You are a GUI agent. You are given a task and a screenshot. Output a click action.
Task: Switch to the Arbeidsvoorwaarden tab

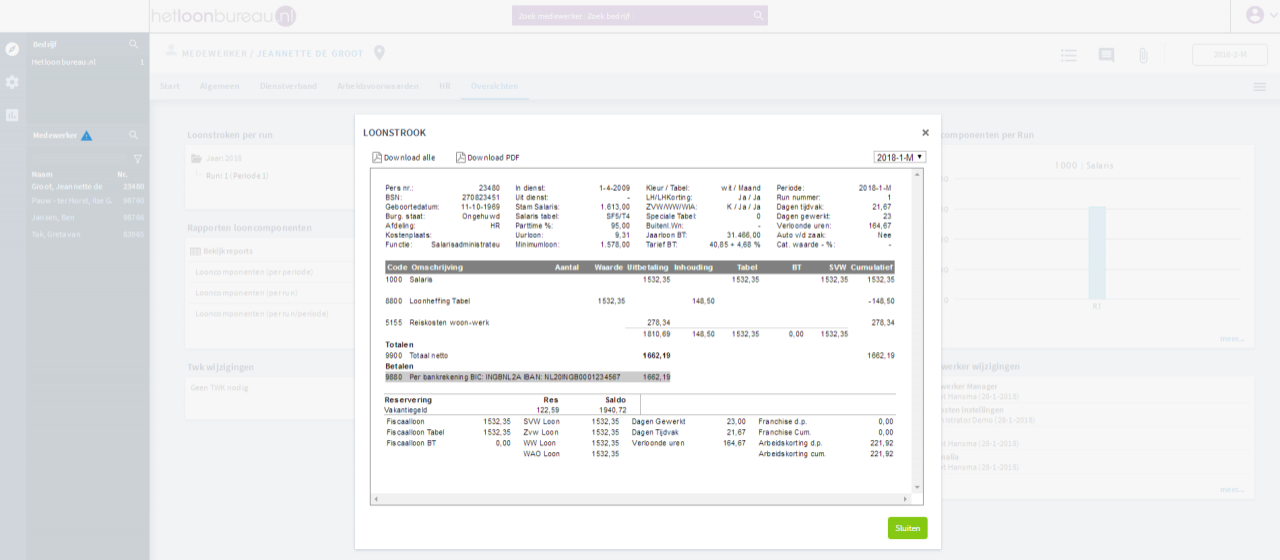pos(378,86)
